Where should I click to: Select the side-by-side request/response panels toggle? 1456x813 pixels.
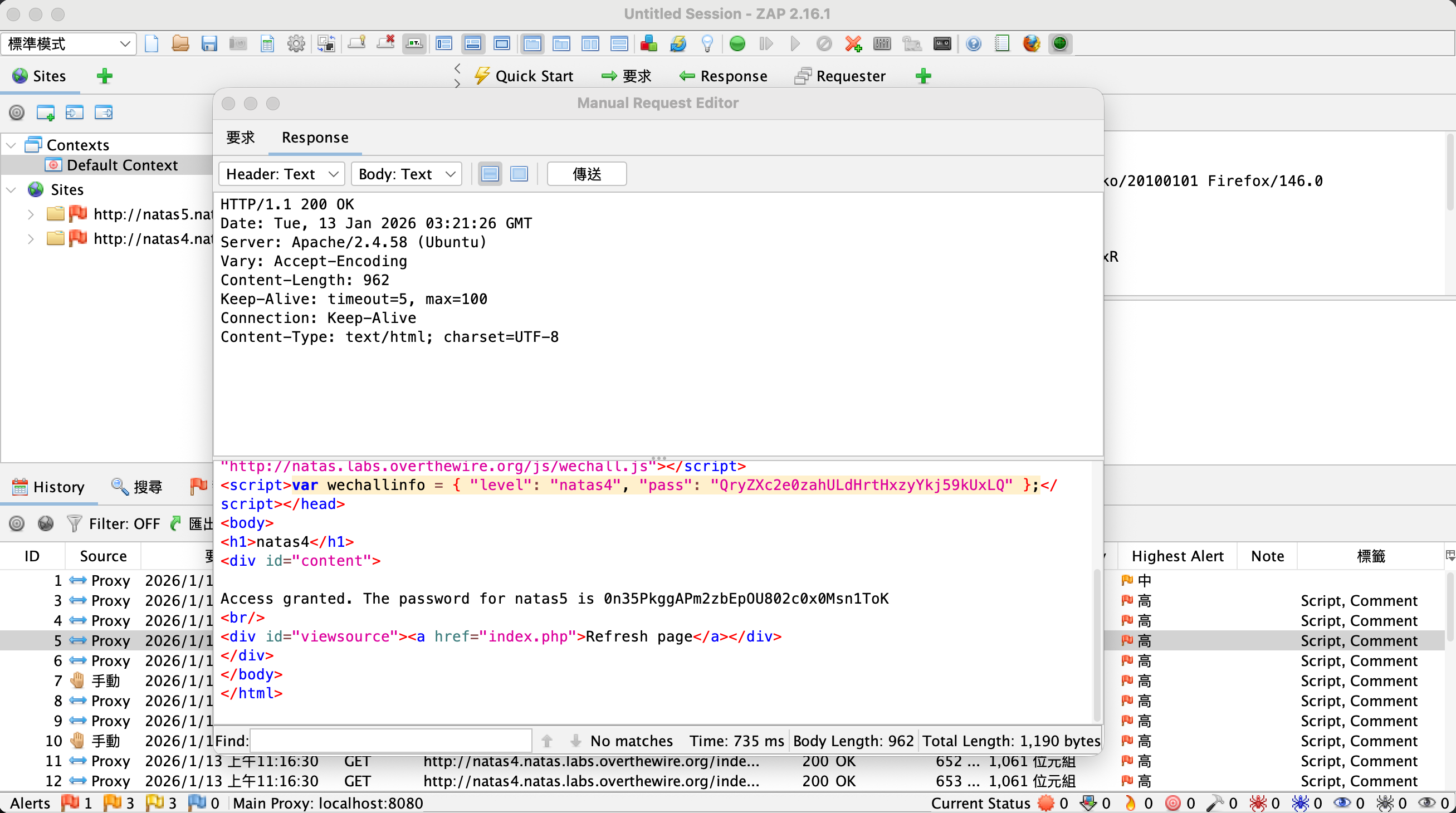click(x=590, y=43)
